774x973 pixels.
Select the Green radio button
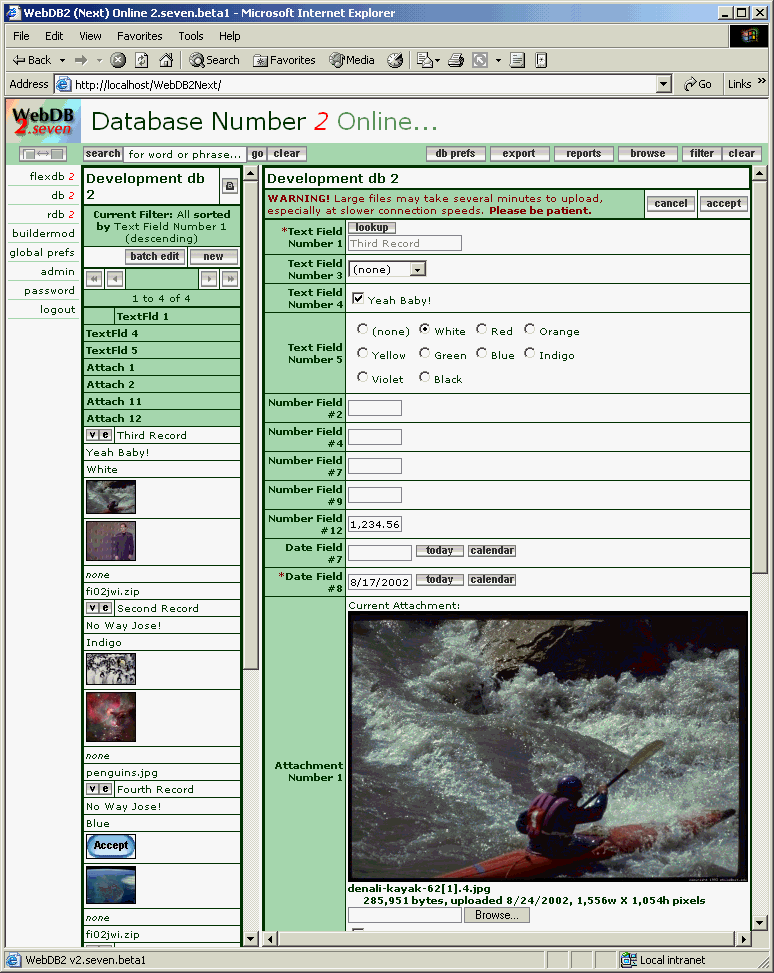425,353
